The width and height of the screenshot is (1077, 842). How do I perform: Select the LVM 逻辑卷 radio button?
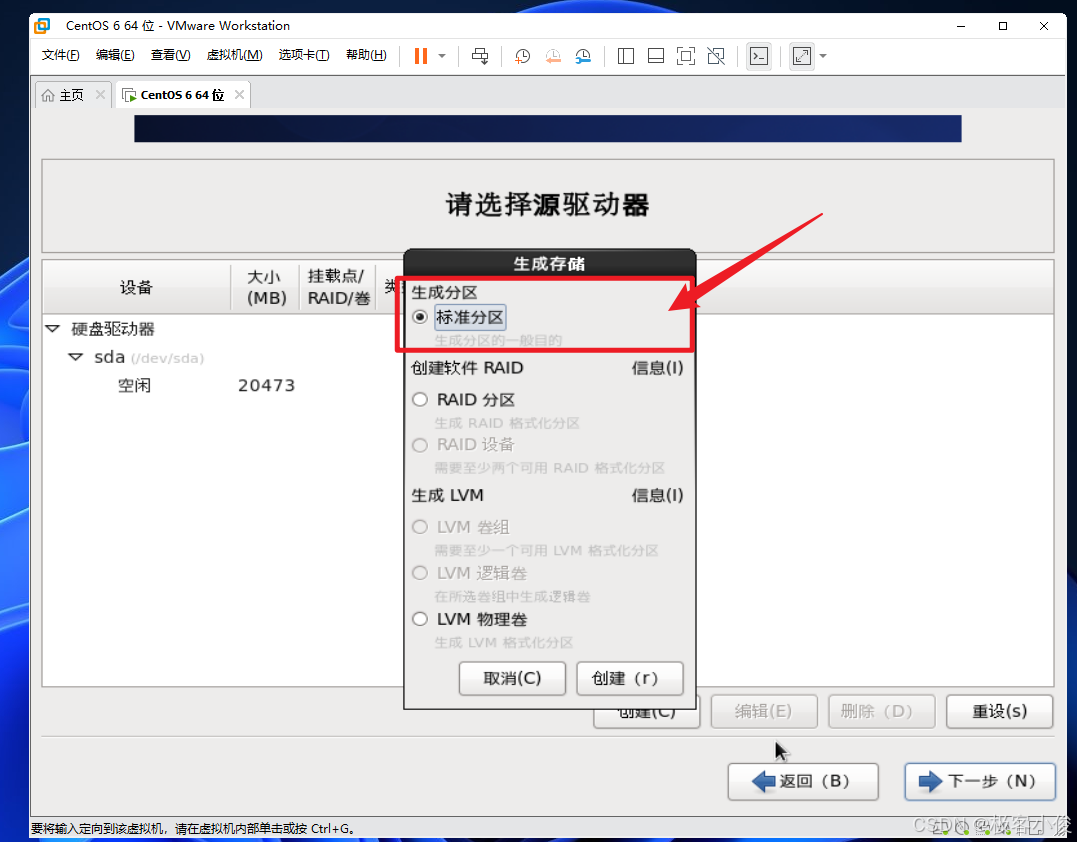click(420, 573)
